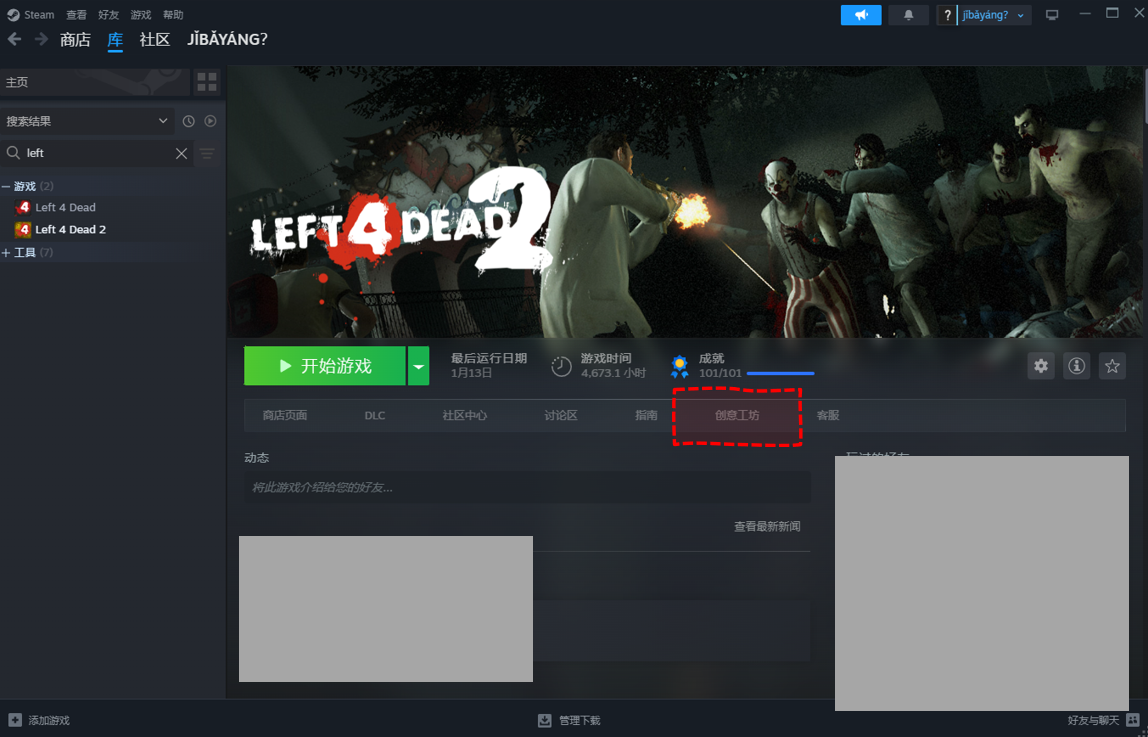This screenshot has width=1148, height=737.
Task: Open the 查看 menu
Action: (76, 15)
